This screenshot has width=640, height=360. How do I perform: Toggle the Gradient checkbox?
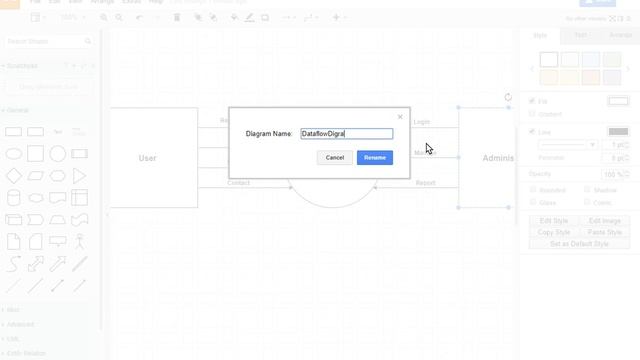pyautogui.click(x=532, y=114)
